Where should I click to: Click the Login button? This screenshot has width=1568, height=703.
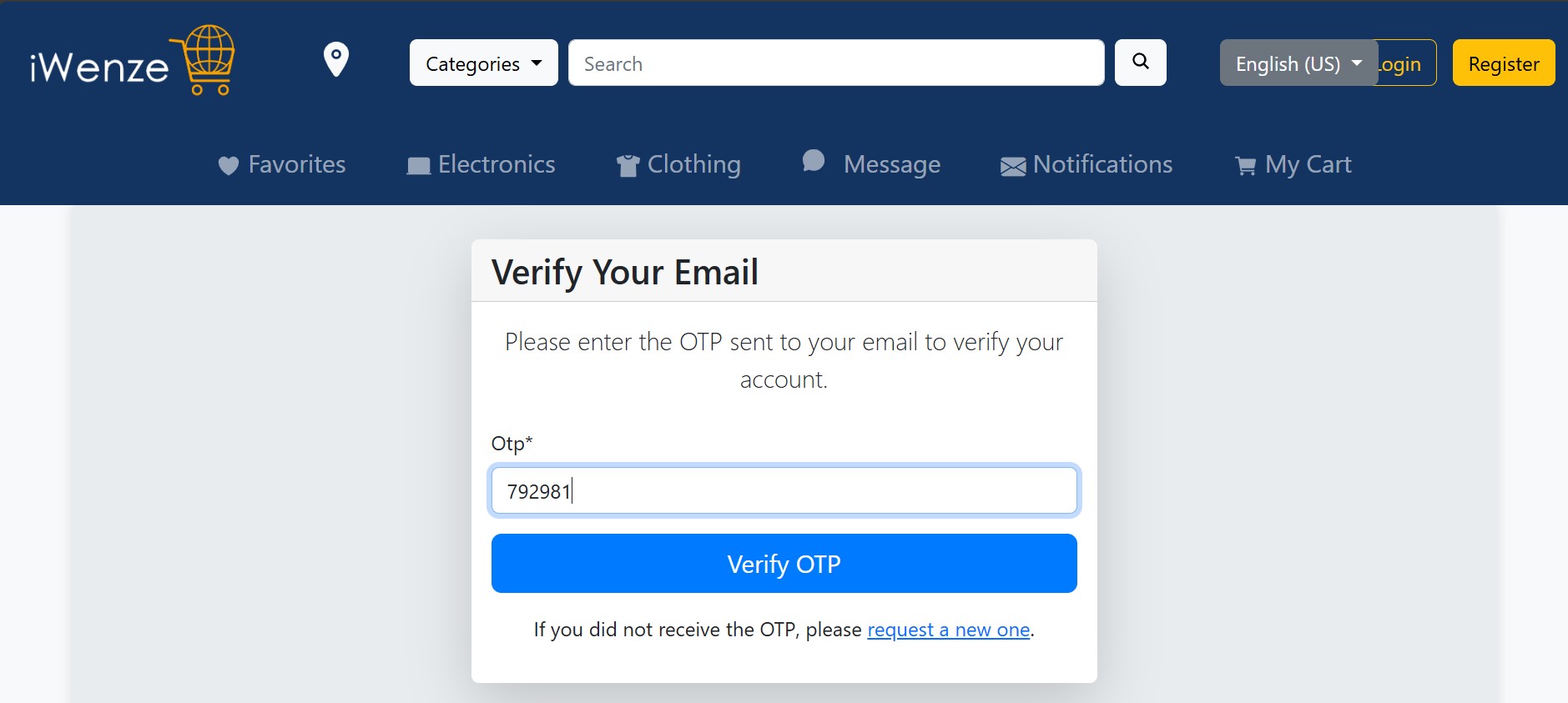1407,63
